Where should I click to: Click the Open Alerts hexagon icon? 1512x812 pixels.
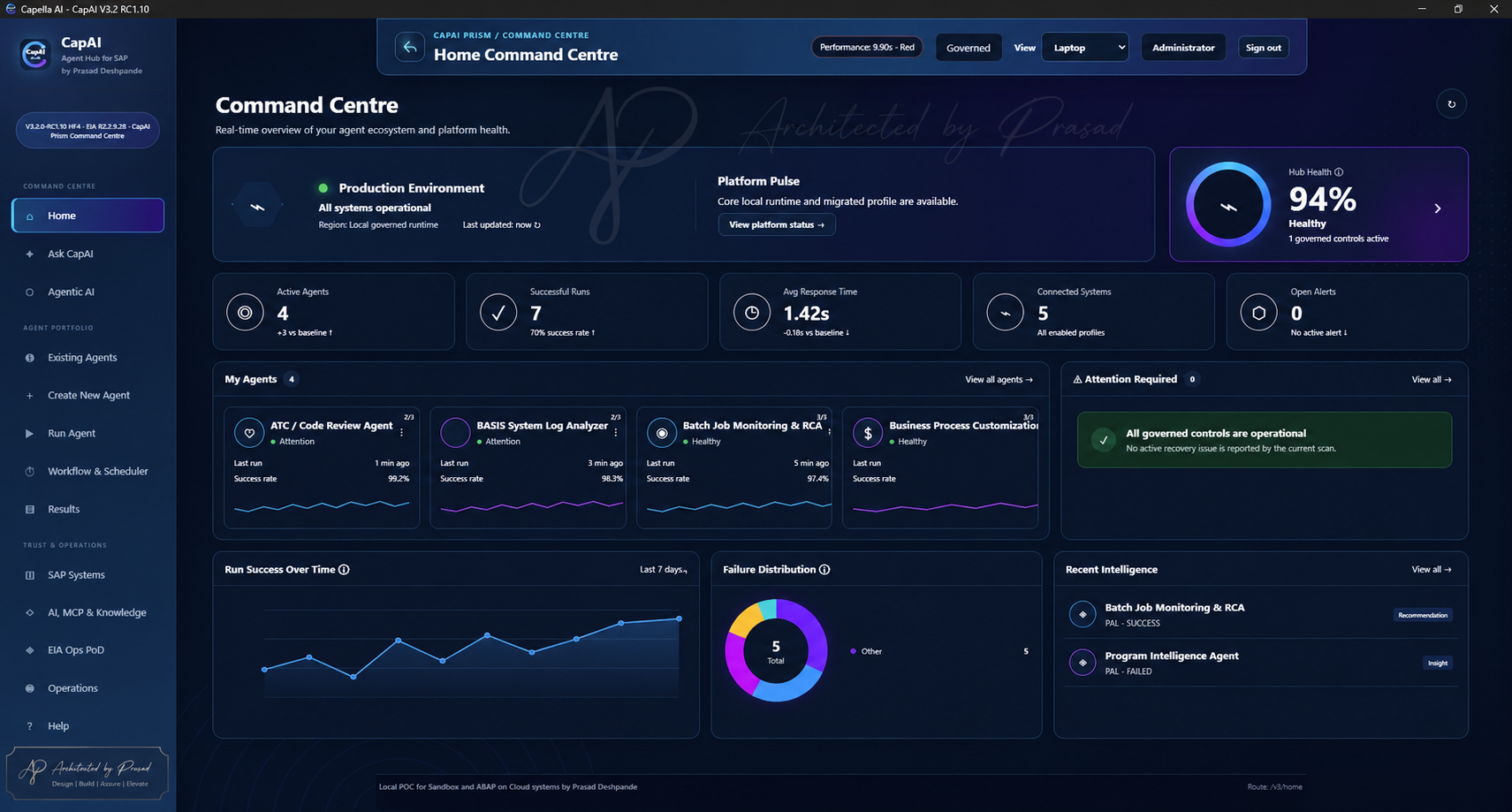pos(1259,313)
